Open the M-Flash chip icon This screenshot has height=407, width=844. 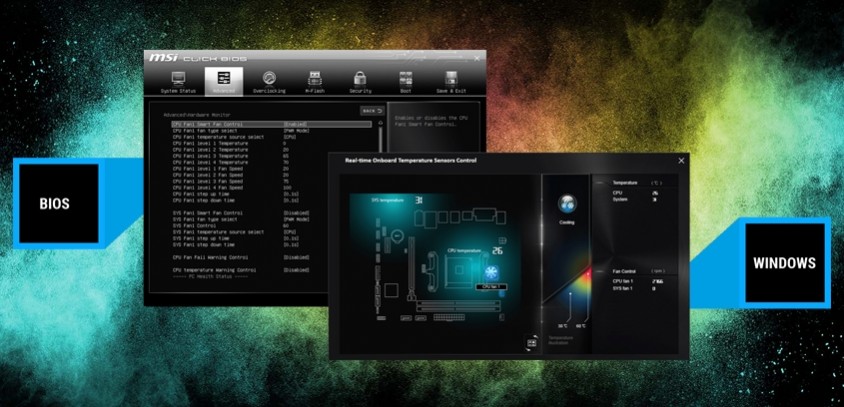tap(314, 80)
